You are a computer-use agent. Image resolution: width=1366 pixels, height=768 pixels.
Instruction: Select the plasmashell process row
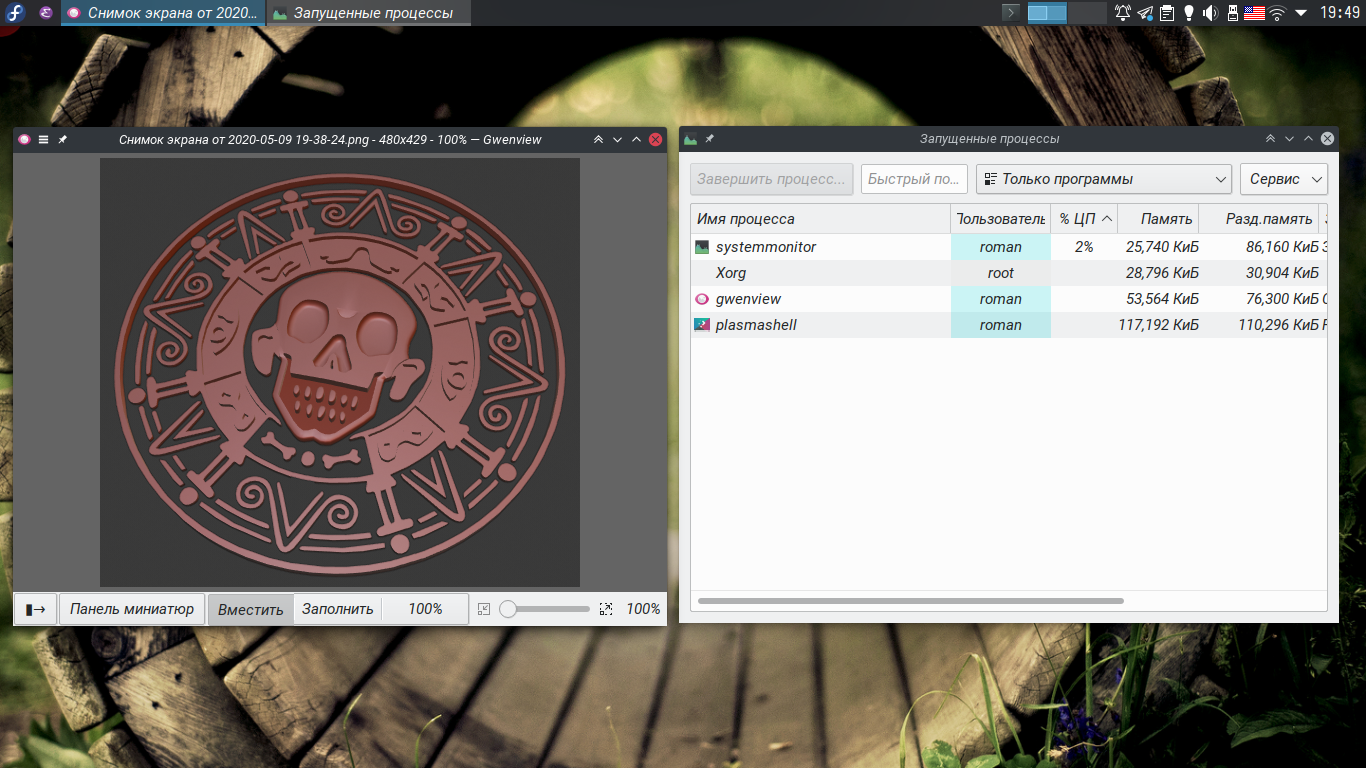pos(1009,325)
